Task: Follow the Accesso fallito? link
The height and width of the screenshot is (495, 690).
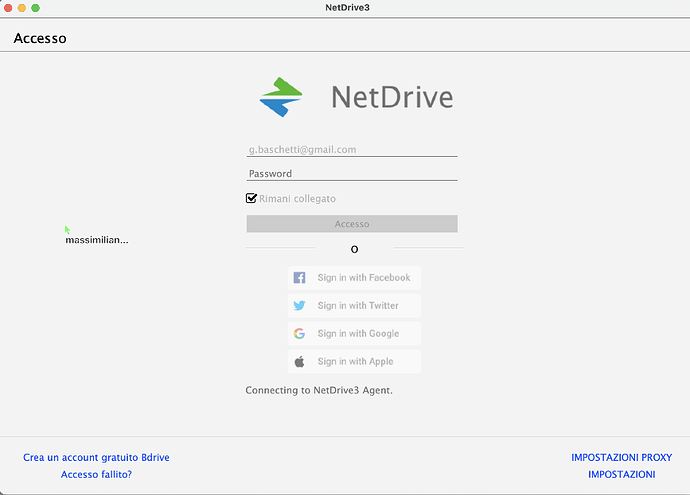Action: (96, 475)
